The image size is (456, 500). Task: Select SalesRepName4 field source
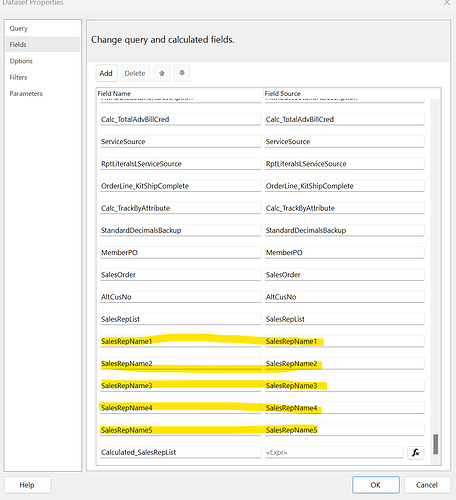point(345,408)
